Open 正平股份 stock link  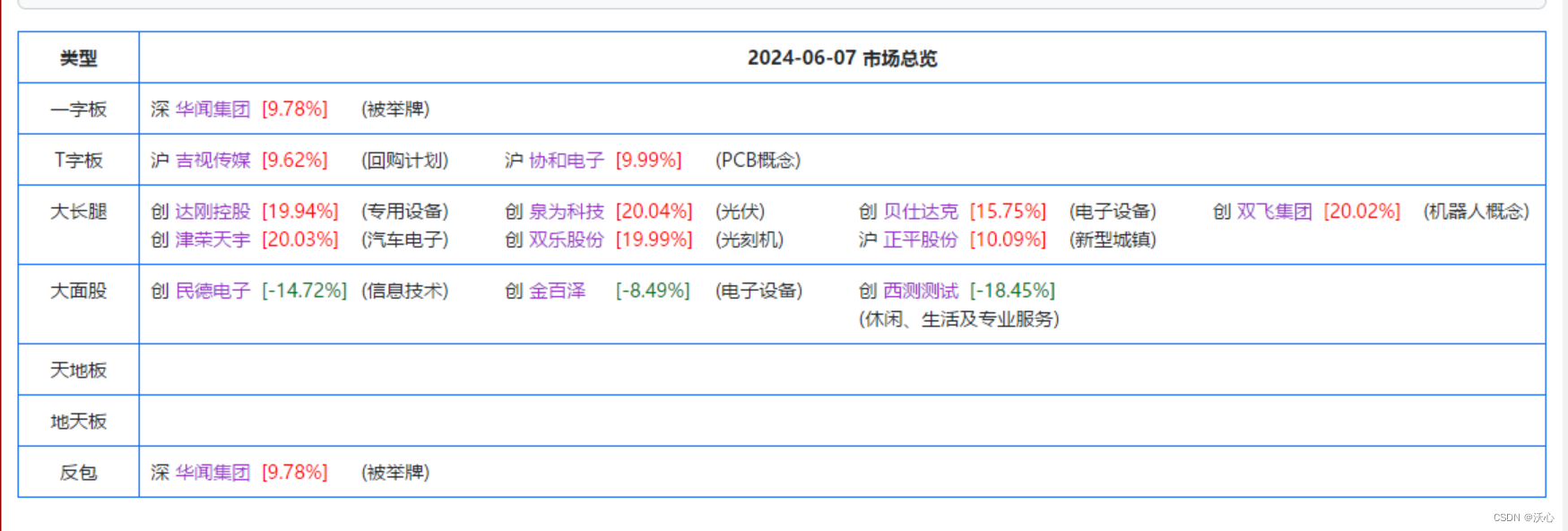pyautogui.click(x=921, y=240)
